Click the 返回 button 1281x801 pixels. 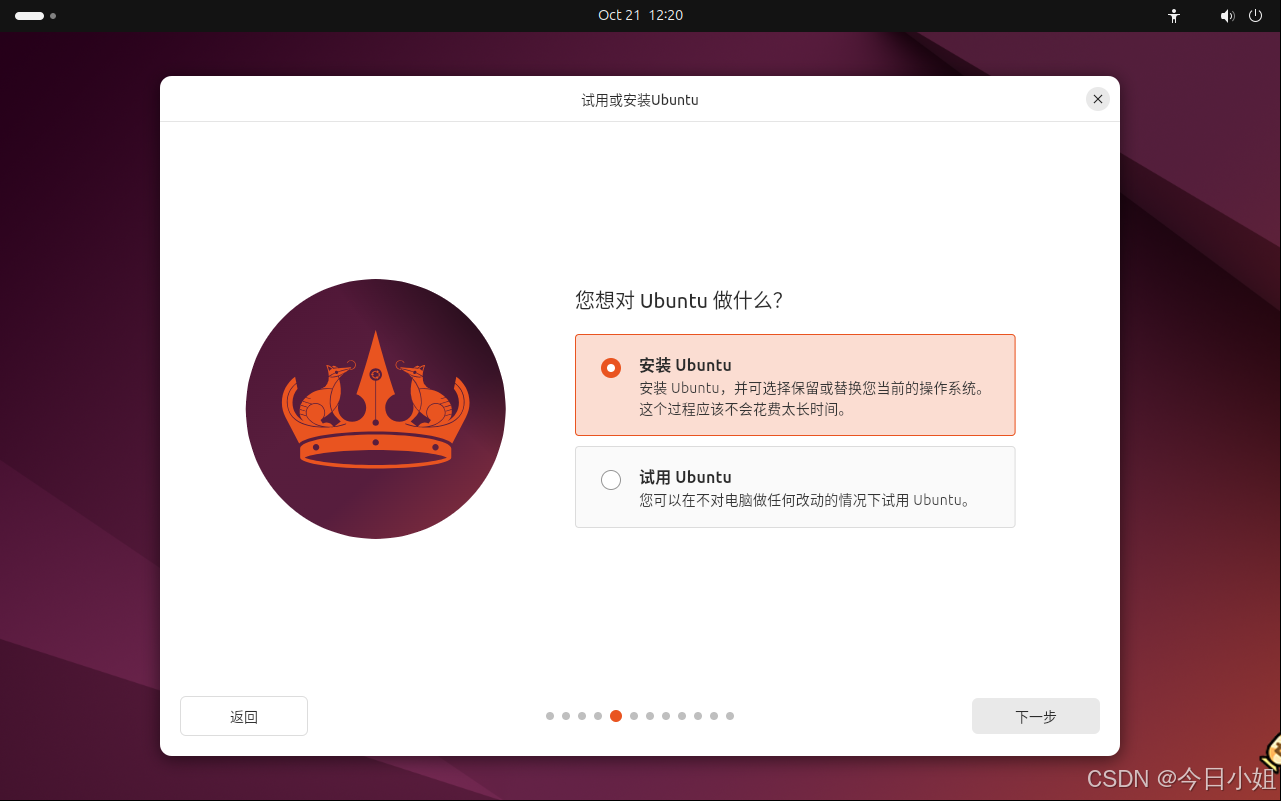(243, 716)
